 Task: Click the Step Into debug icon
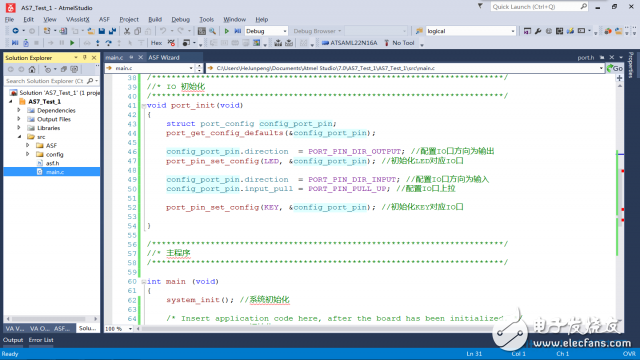[98, 43]
